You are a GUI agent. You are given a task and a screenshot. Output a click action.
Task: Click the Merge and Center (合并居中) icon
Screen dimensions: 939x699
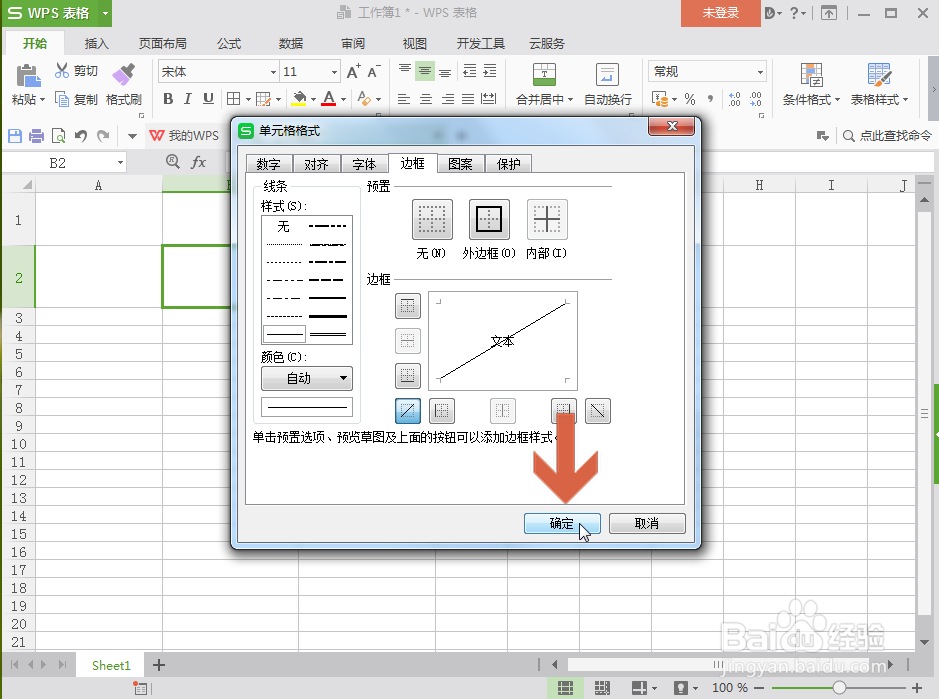point(544,75)
